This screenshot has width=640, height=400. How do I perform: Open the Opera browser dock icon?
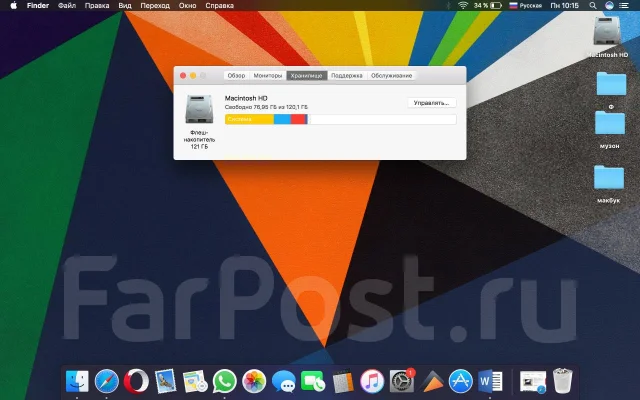136,381
